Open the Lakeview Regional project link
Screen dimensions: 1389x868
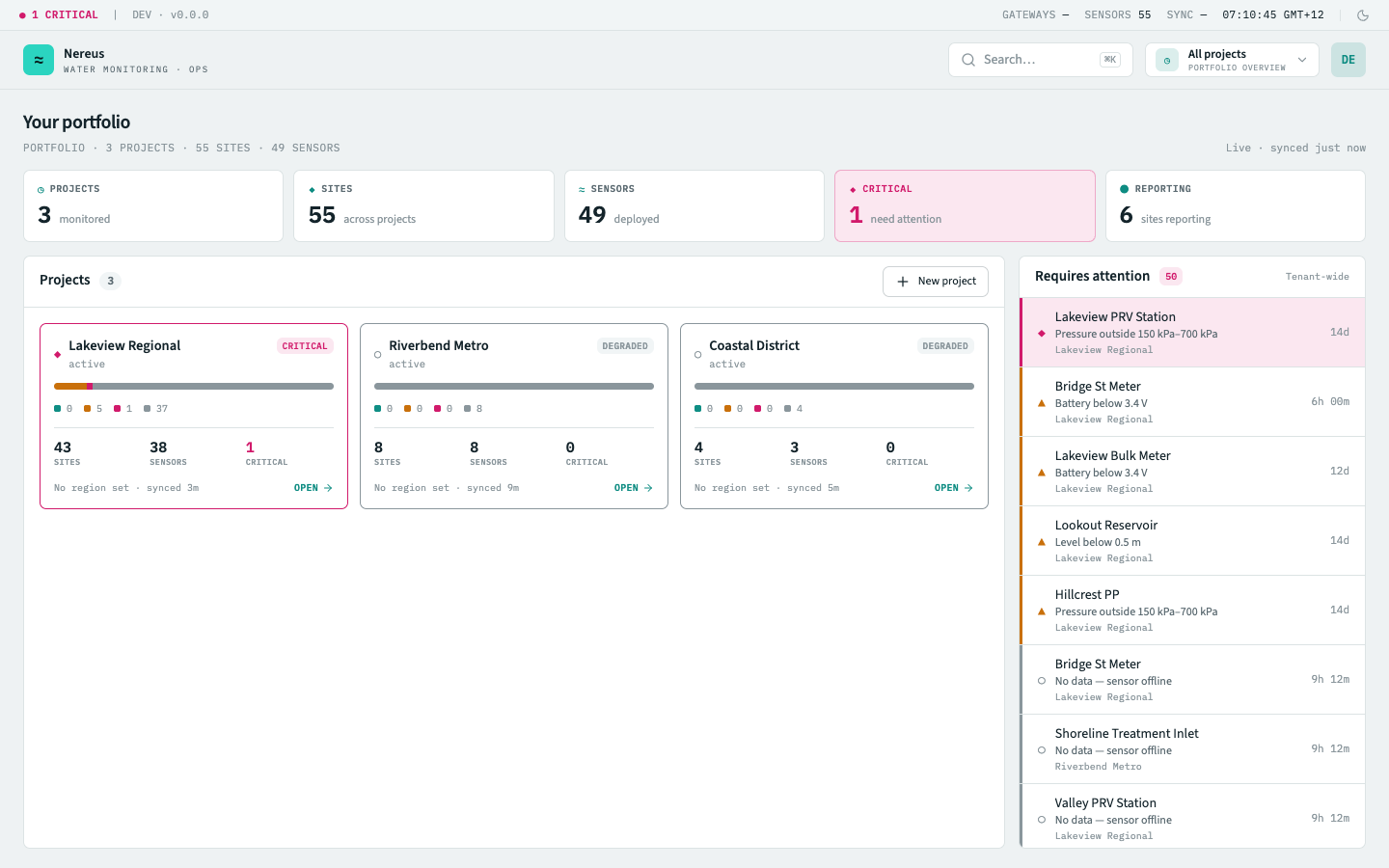pos(313,488)
